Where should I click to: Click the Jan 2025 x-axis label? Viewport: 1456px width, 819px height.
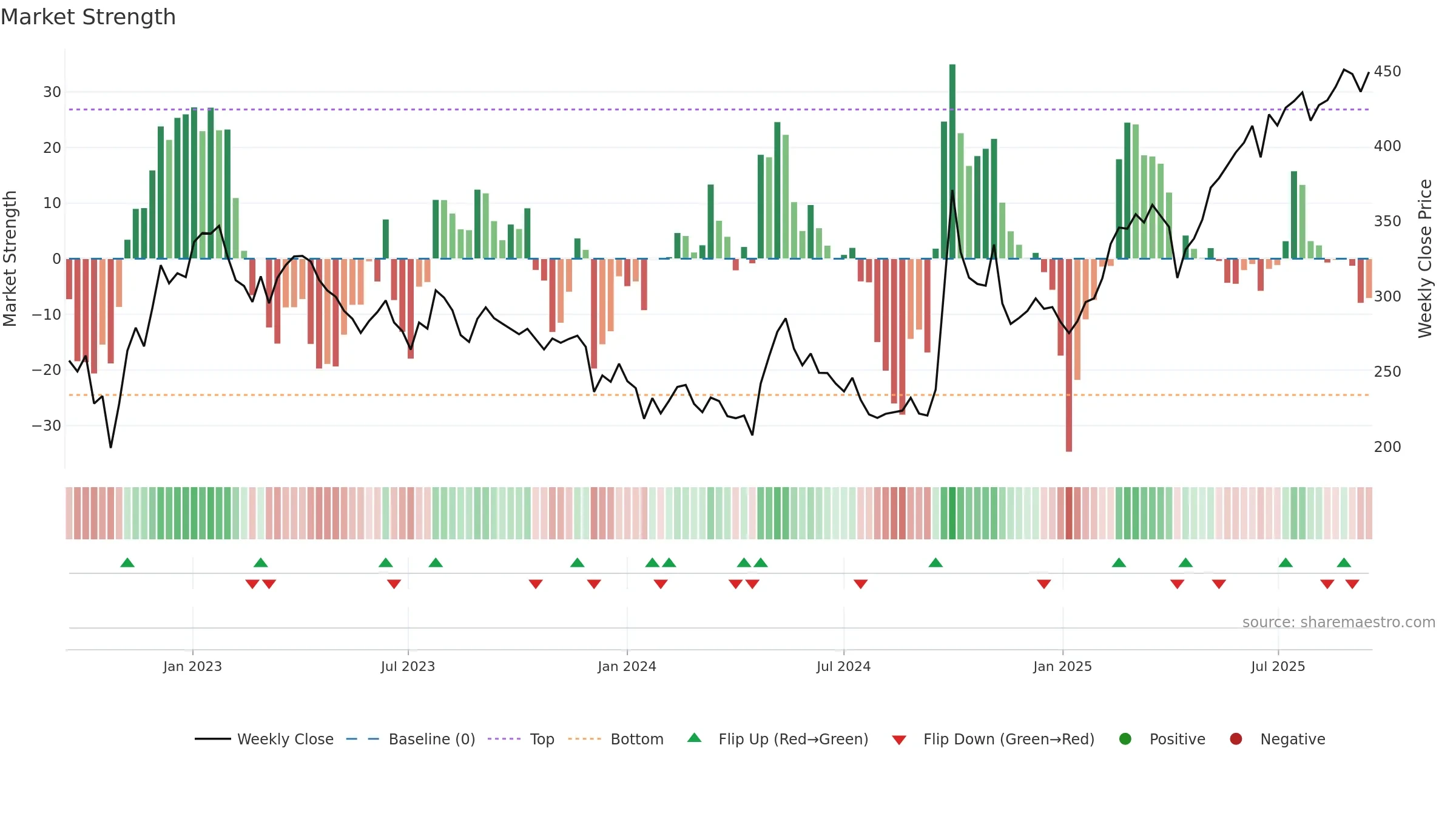[1062, 666]
